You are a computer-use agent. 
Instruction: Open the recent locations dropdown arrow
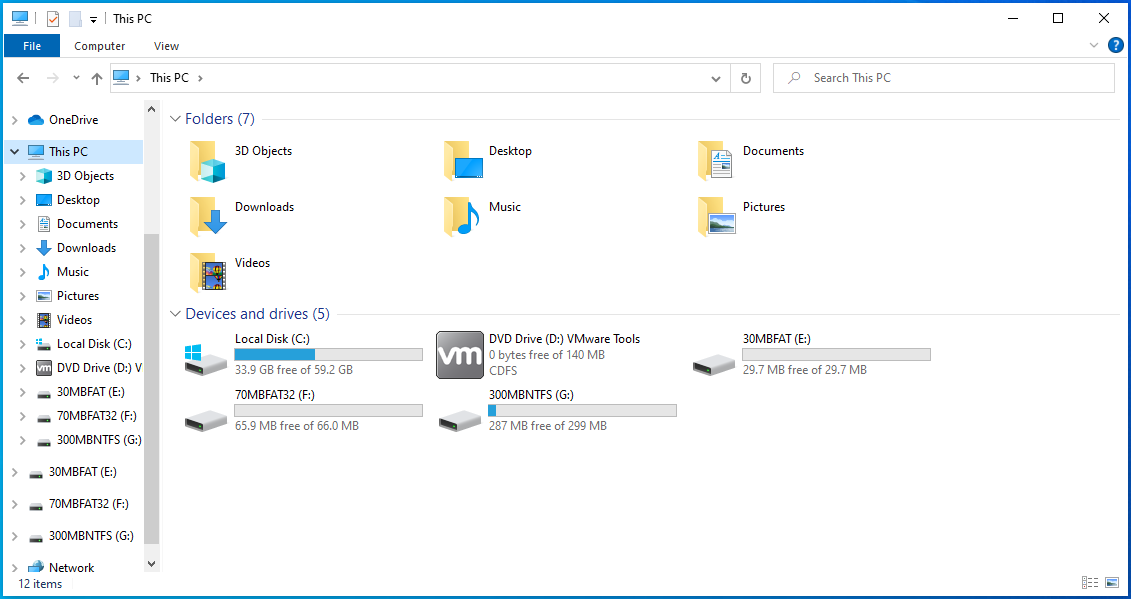(76, 78)
